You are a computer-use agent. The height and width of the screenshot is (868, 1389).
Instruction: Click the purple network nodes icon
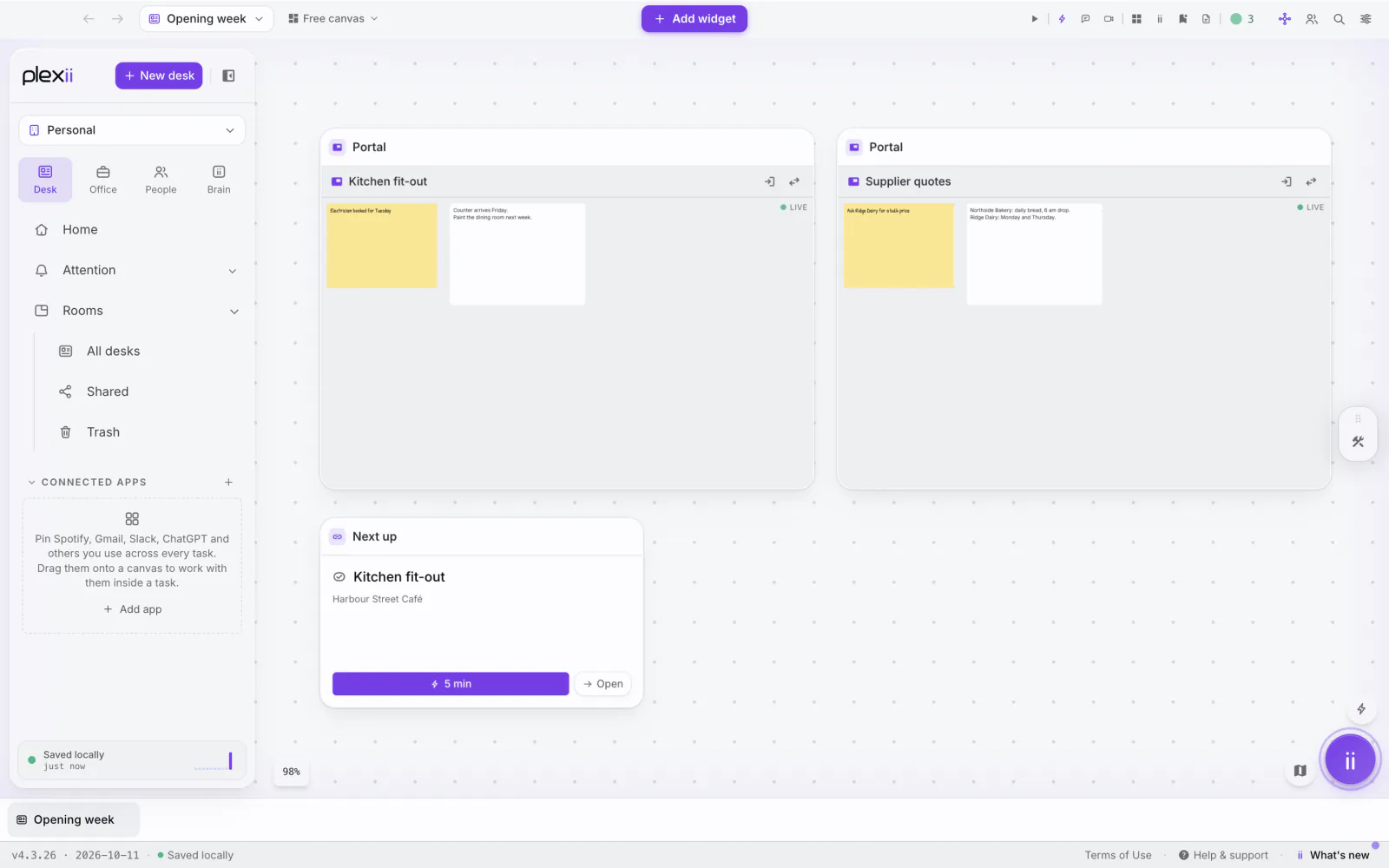1285,18
